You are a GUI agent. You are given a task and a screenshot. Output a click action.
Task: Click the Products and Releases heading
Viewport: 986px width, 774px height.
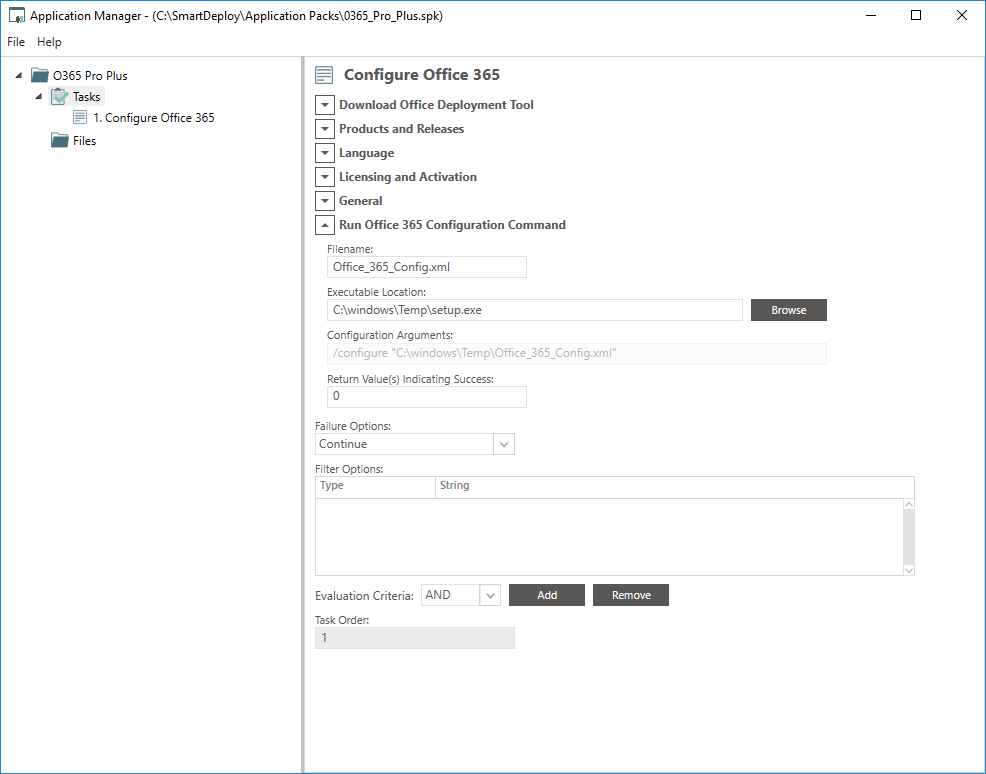[x=401, y=129]
